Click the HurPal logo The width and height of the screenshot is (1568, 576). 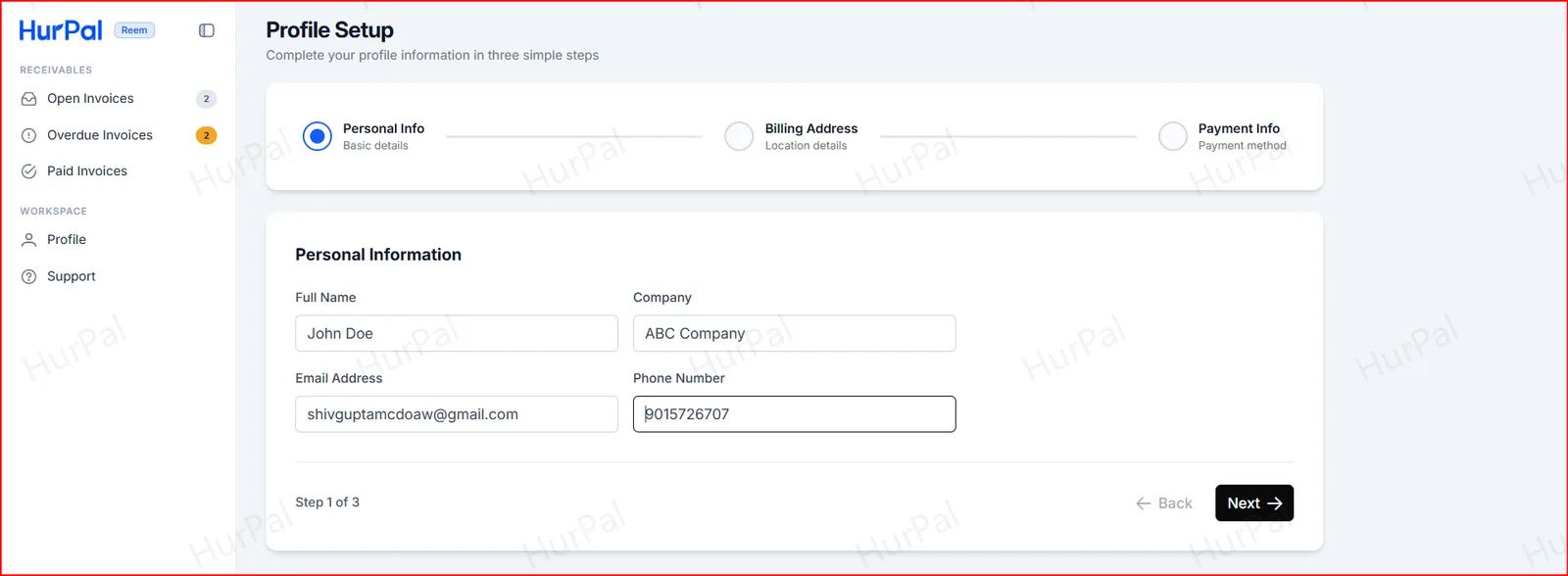coord(61,30)
